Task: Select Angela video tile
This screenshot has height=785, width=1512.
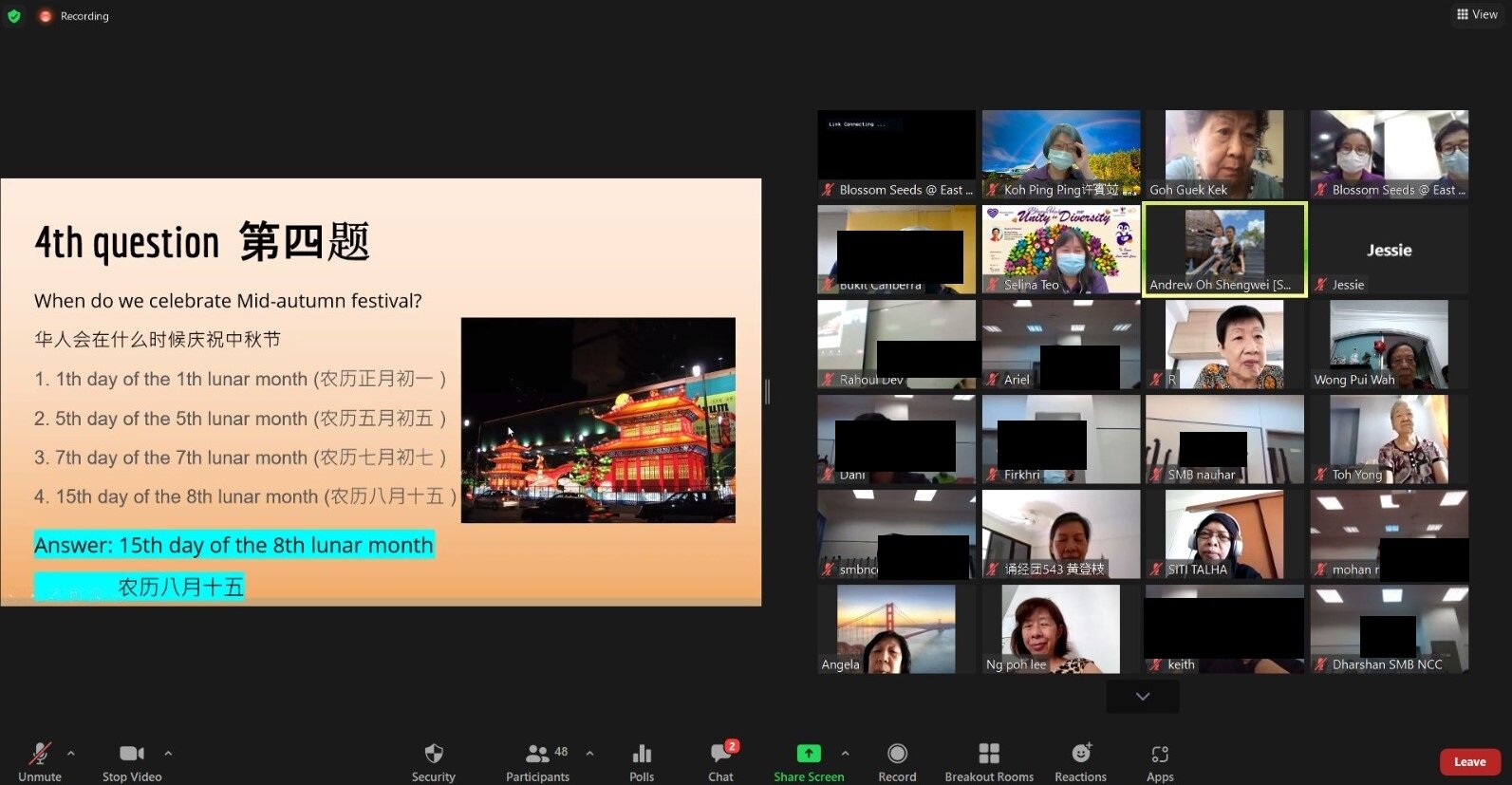Action: [896, 629]
